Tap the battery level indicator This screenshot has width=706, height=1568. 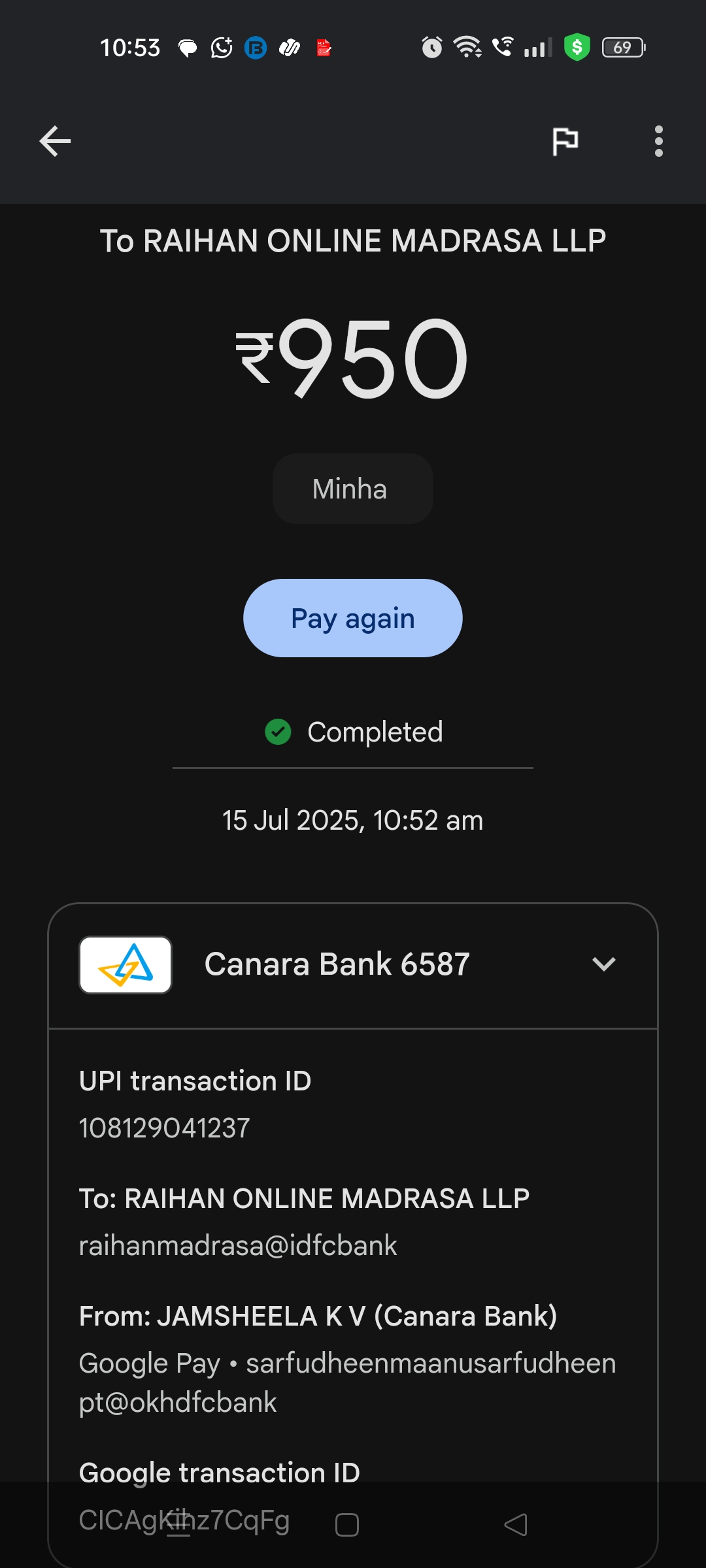point(623,47)
